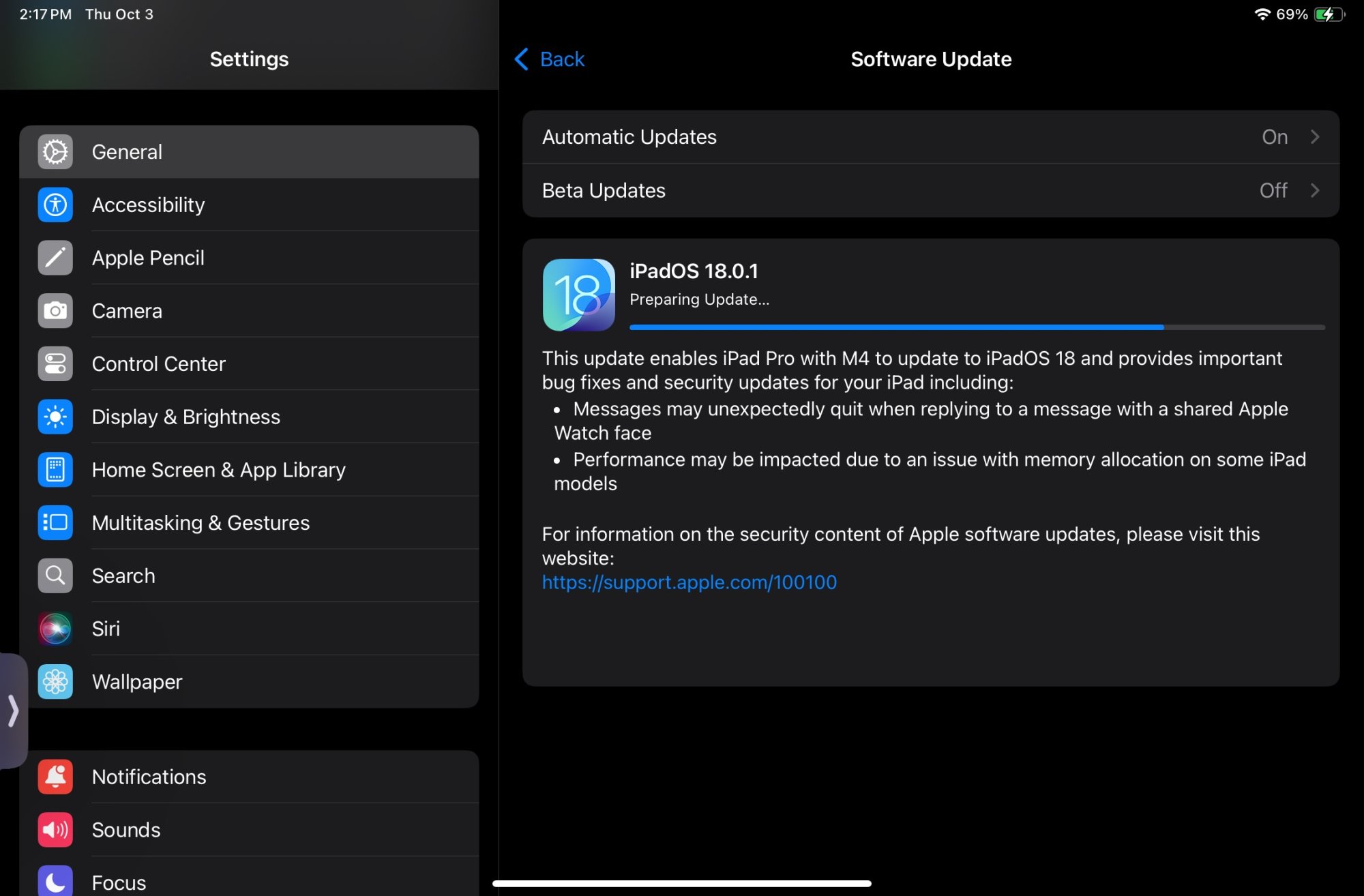Select Multitasking & Gestures menu item
Screen dimensions: 1364x896
201,523
